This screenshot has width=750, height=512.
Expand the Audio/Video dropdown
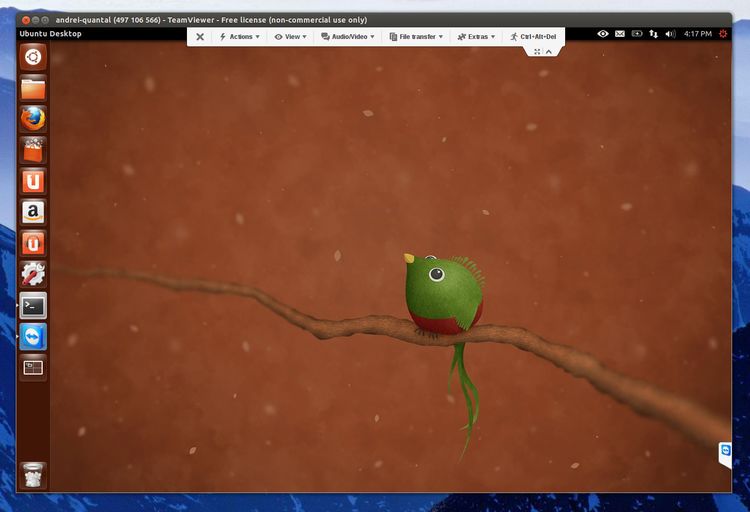point(348,37)
